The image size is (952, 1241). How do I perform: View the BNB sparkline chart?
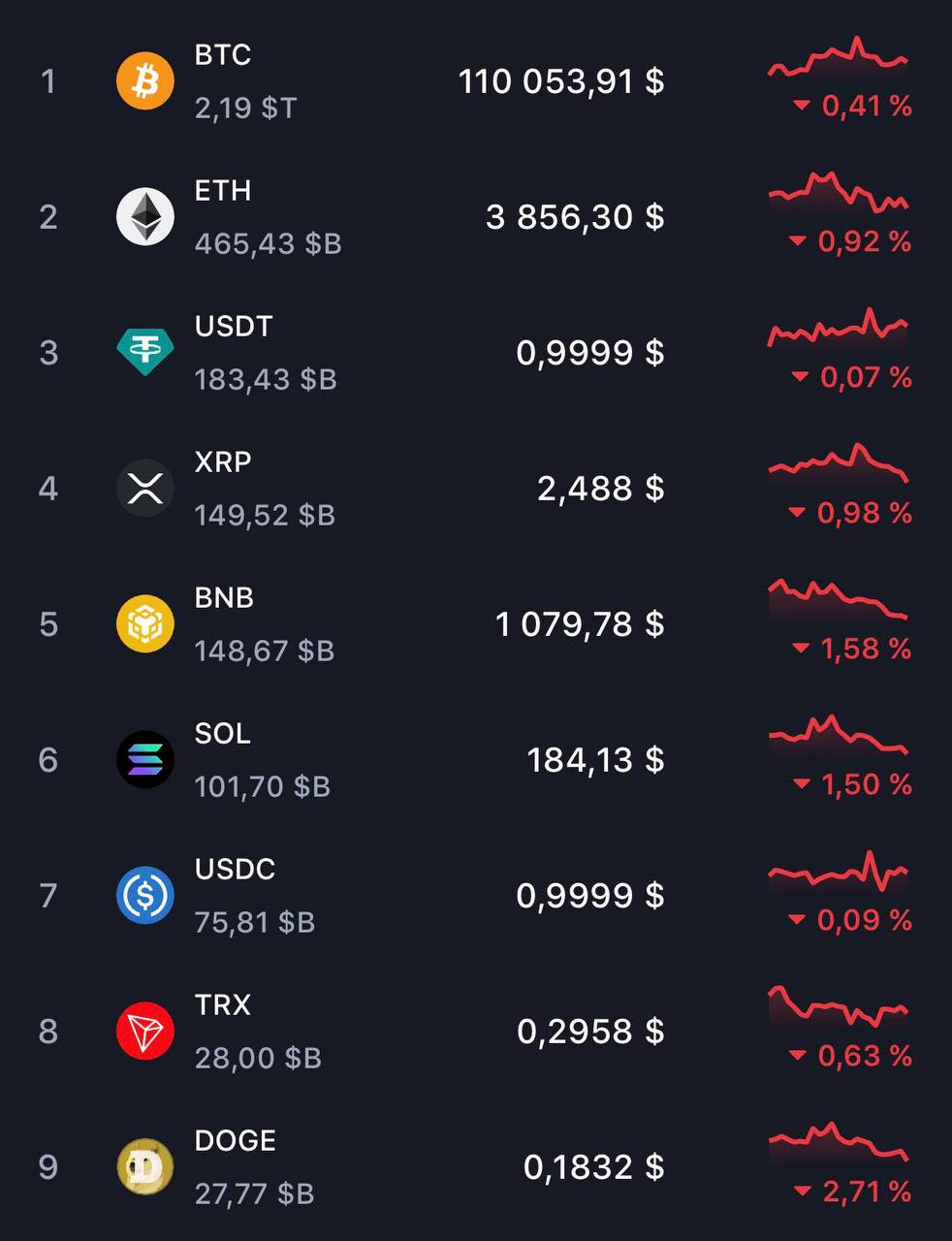(x=839, y=599)
